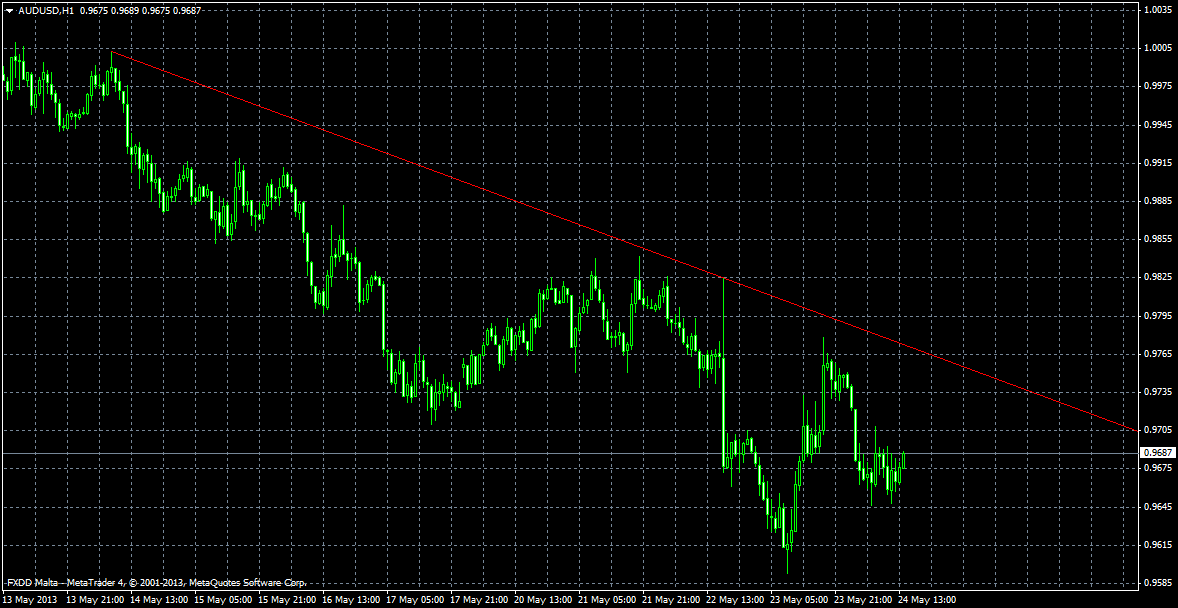Click the 13 May 2013 date label

point(30,600)
